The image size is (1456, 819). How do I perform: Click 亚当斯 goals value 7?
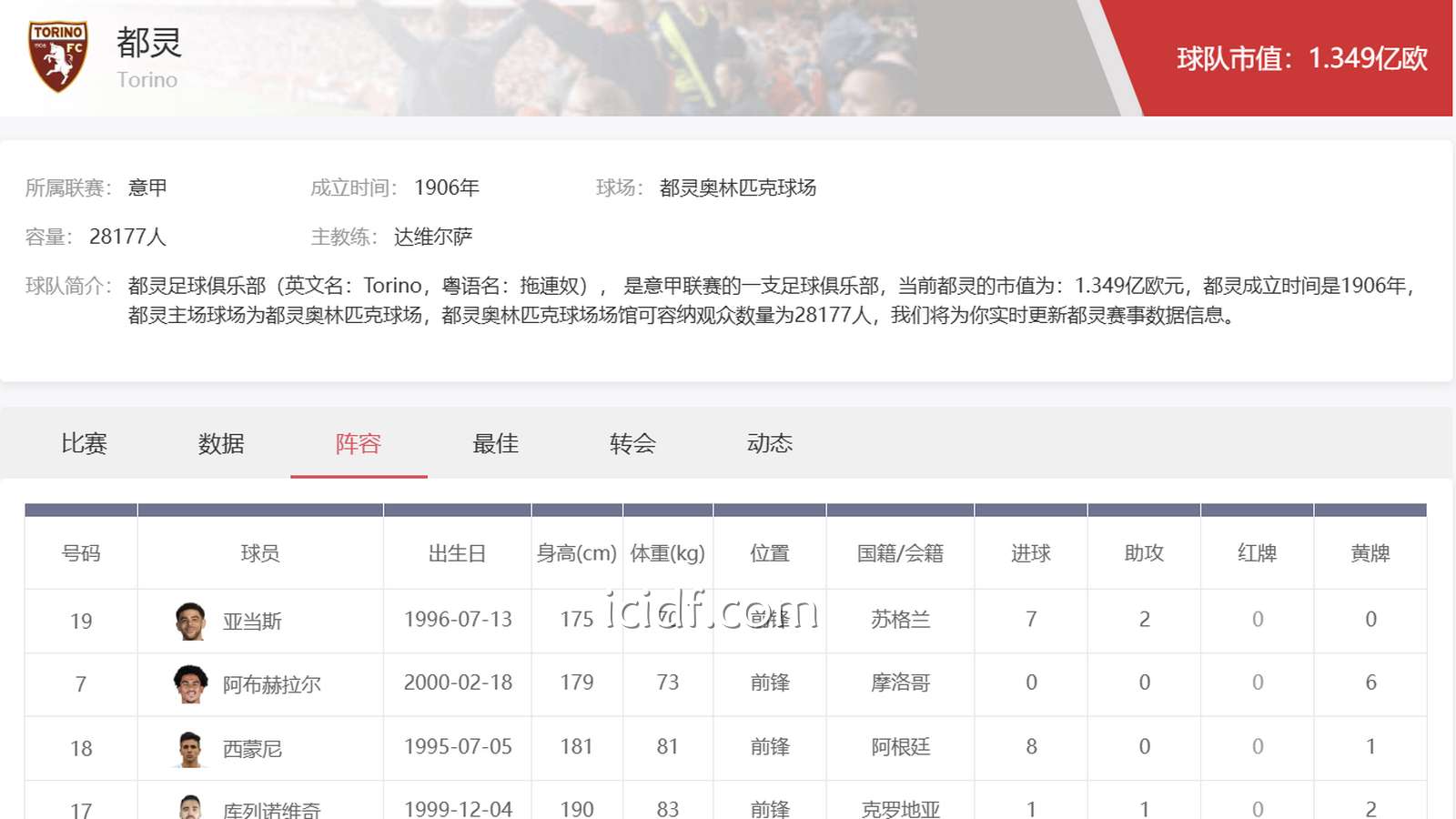[x=1031, y=620]
